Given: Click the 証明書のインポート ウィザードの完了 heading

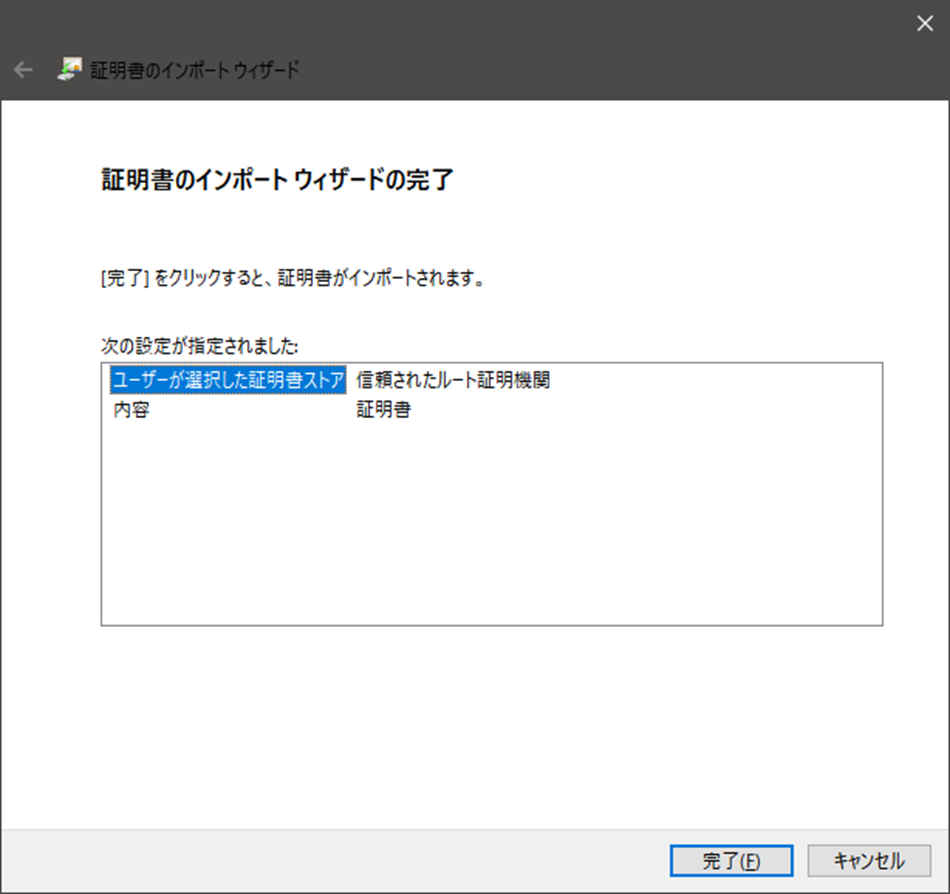Looking at the screenshot, I should click(x=277, y=180).
